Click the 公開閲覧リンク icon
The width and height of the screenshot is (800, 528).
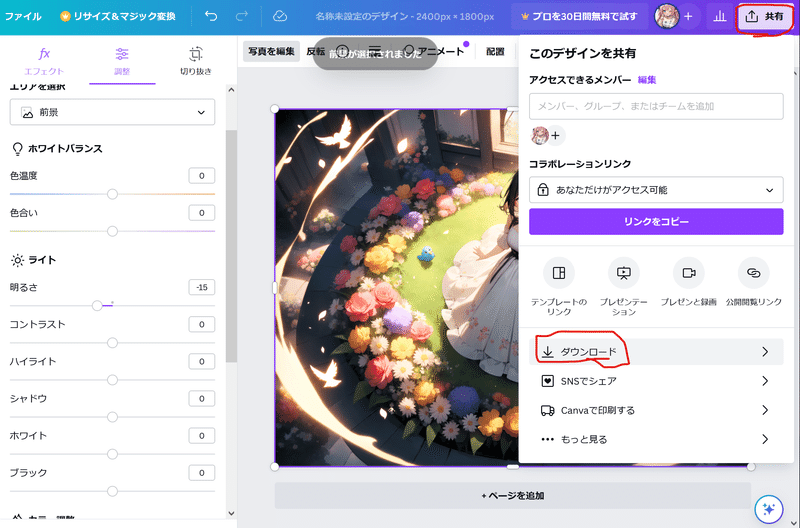(754, 273)
